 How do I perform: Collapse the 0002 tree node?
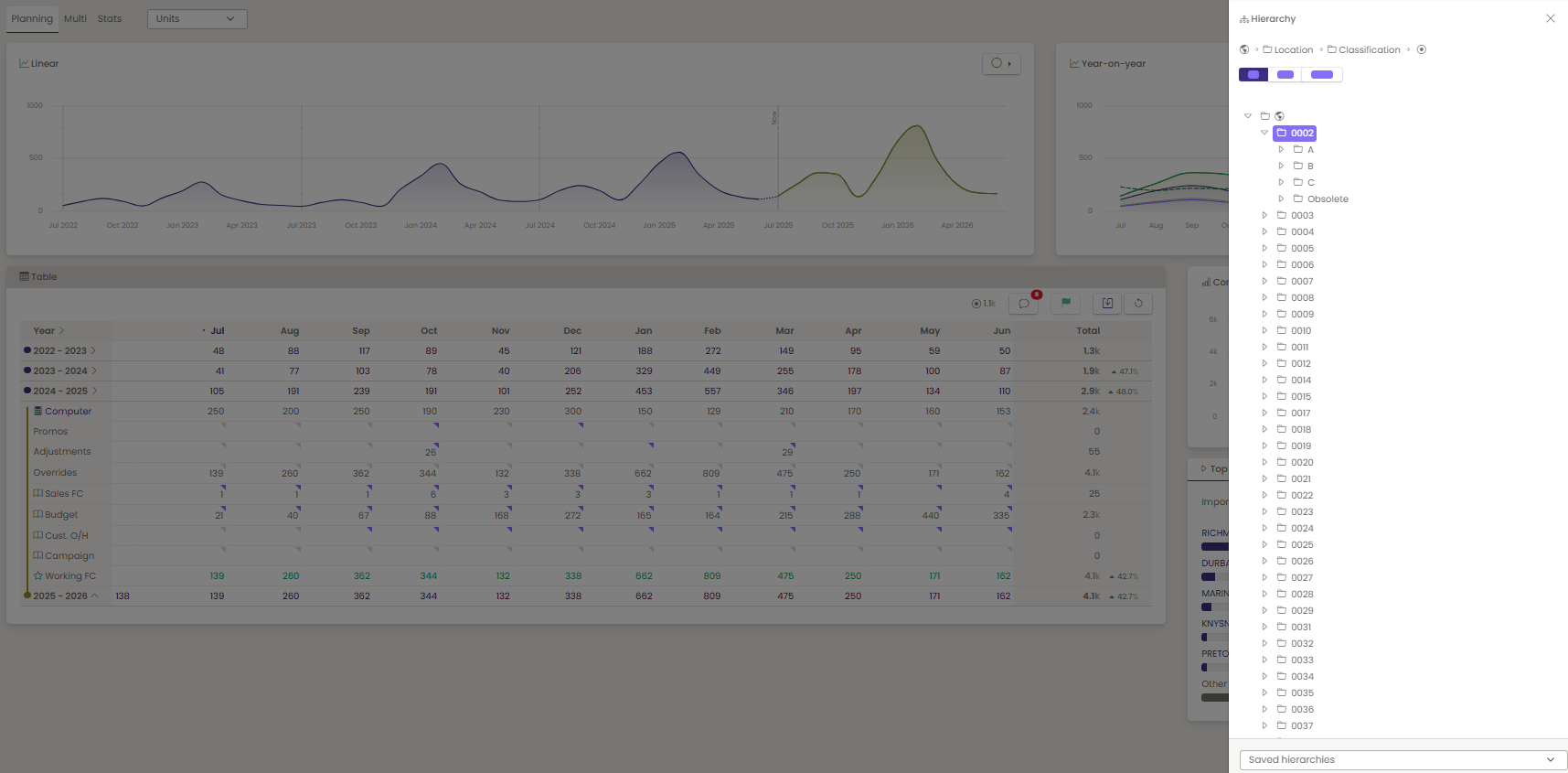tap(1264, 133)
